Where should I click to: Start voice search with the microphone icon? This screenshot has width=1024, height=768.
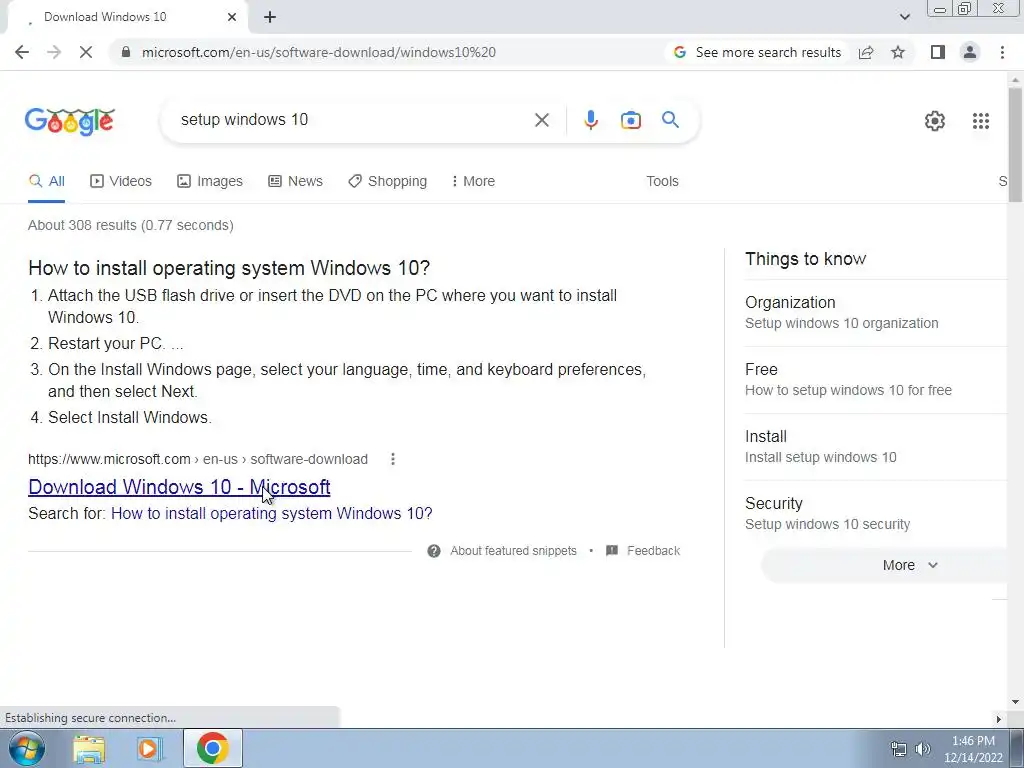tap(590, 120)
